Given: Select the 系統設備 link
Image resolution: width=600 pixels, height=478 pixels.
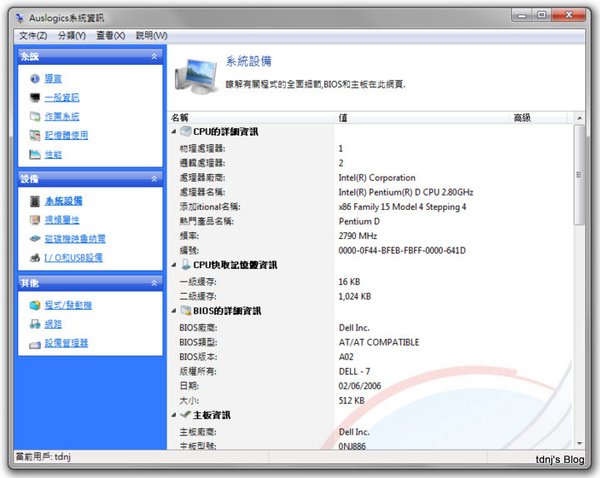Looking at the screenshot, I should tap(64, 201).
